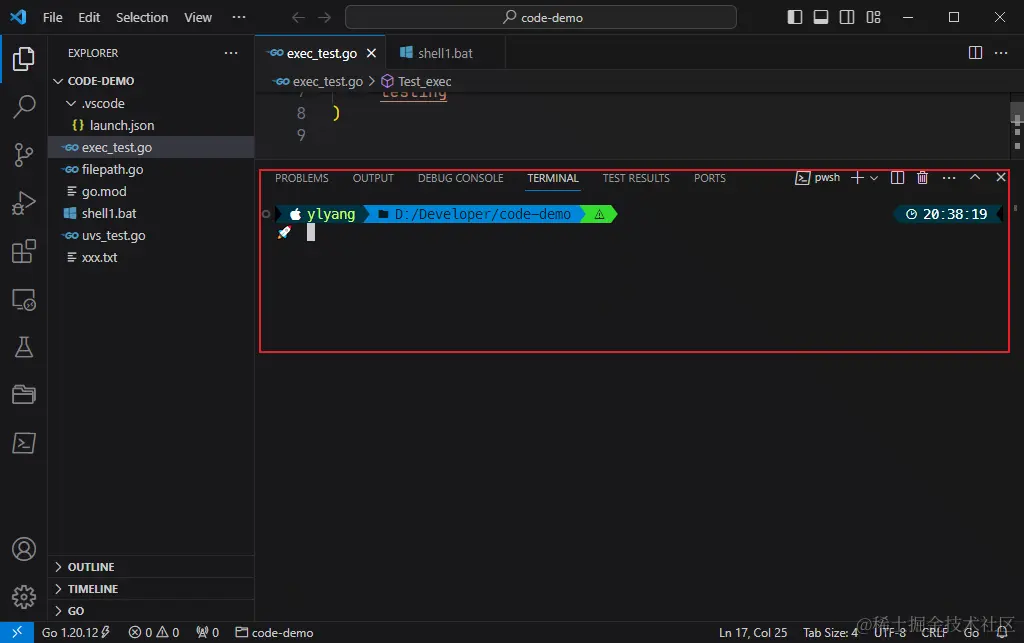Click the remote window status bar icon
Viewport: 1024px width, 643px height.
point(17,632)
